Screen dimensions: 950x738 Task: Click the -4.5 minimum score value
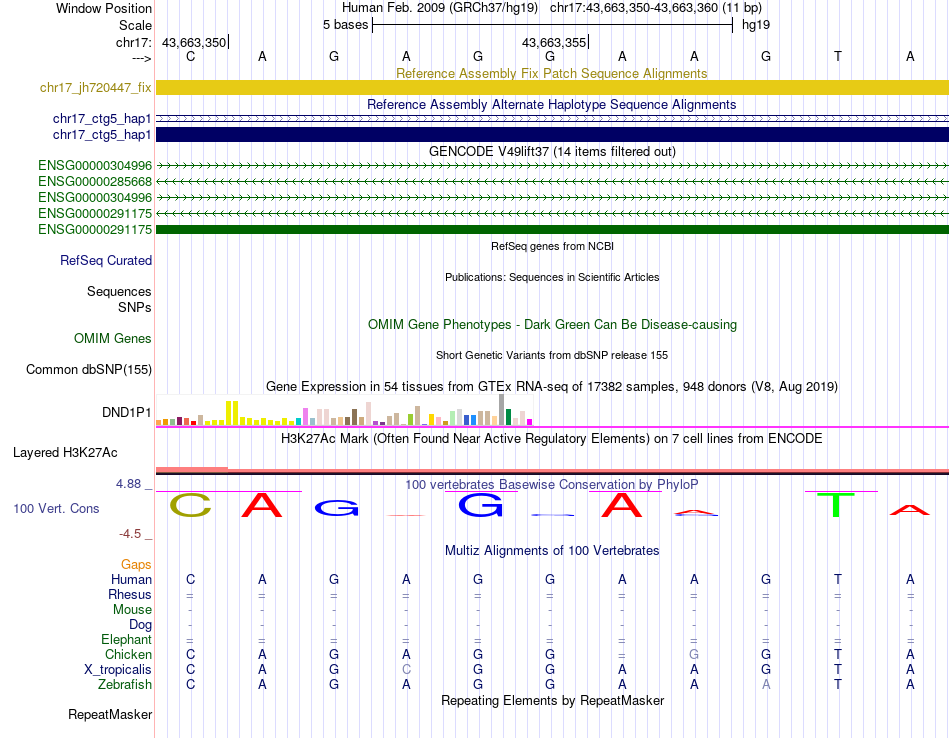(130, 534)
